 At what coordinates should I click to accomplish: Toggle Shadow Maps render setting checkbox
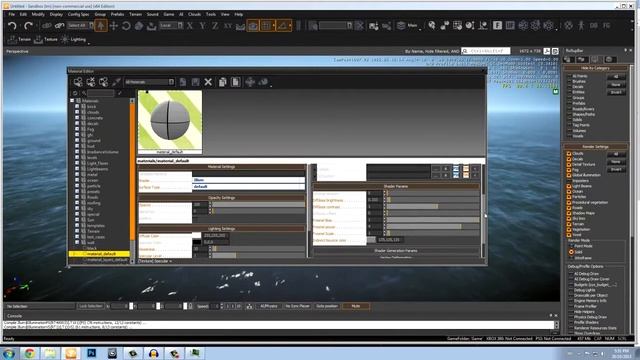569,213
